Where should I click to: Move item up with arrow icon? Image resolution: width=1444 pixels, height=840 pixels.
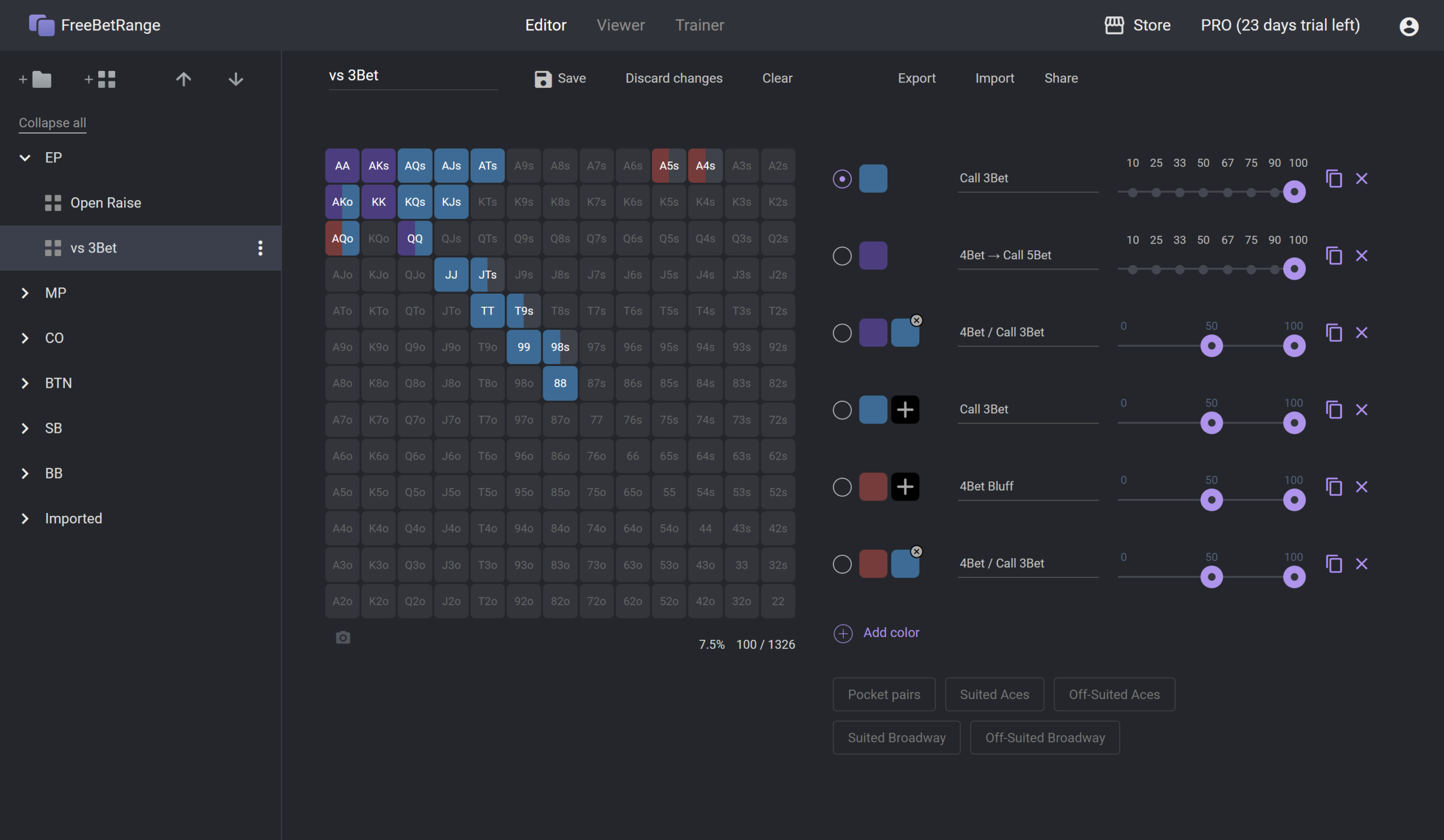coord(183,79)
